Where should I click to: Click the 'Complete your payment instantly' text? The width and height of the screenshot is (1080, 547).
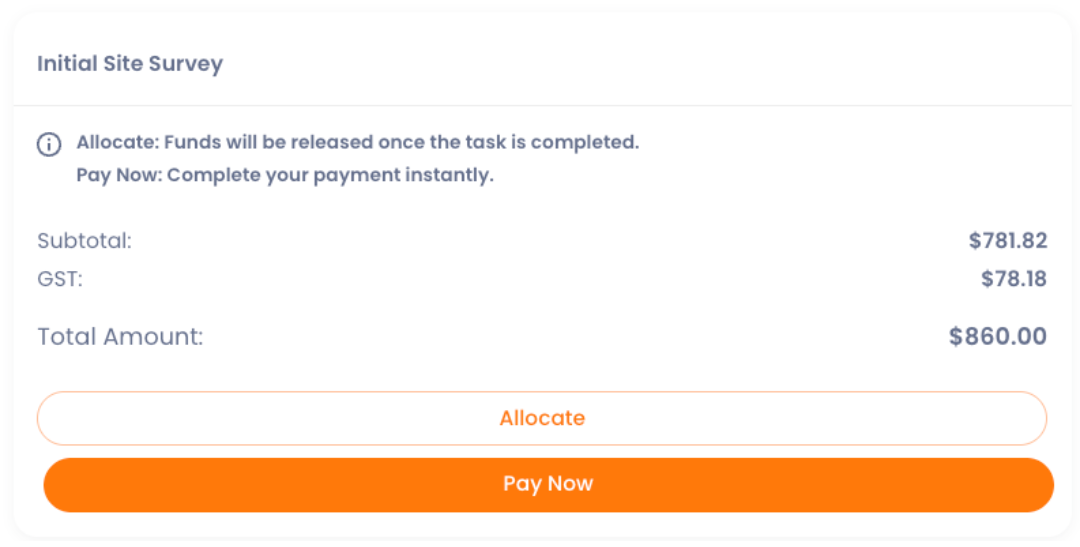(x=330, y=176)
